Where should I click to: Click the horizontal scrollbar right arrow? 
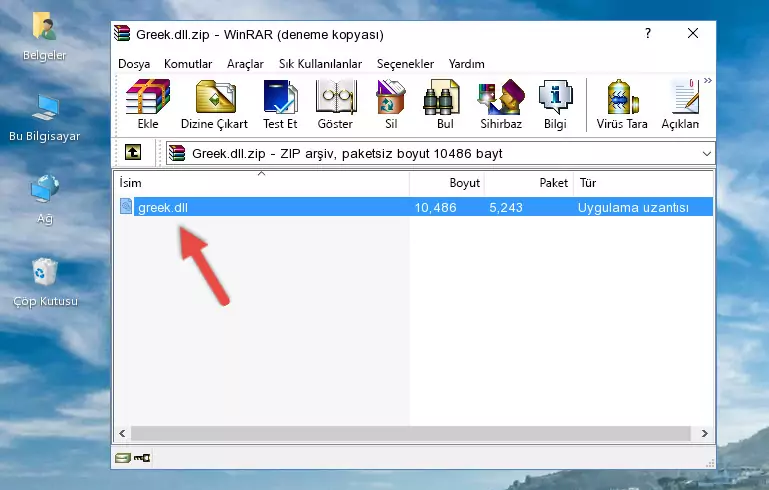pyautogui.click(x=704, y=434)
